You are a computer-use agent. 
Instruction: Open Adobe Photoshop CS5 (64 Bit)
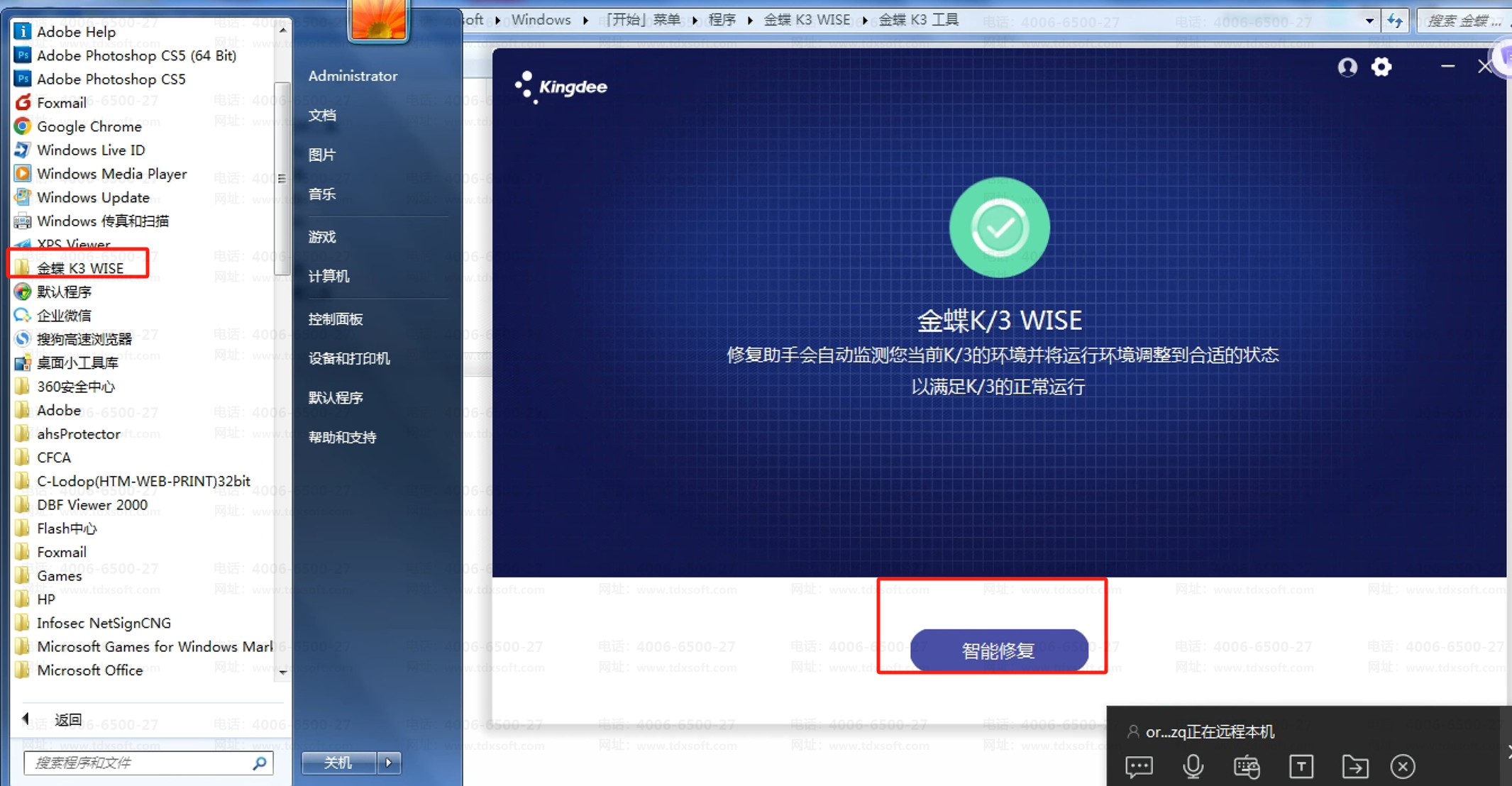tap(136, 55)
